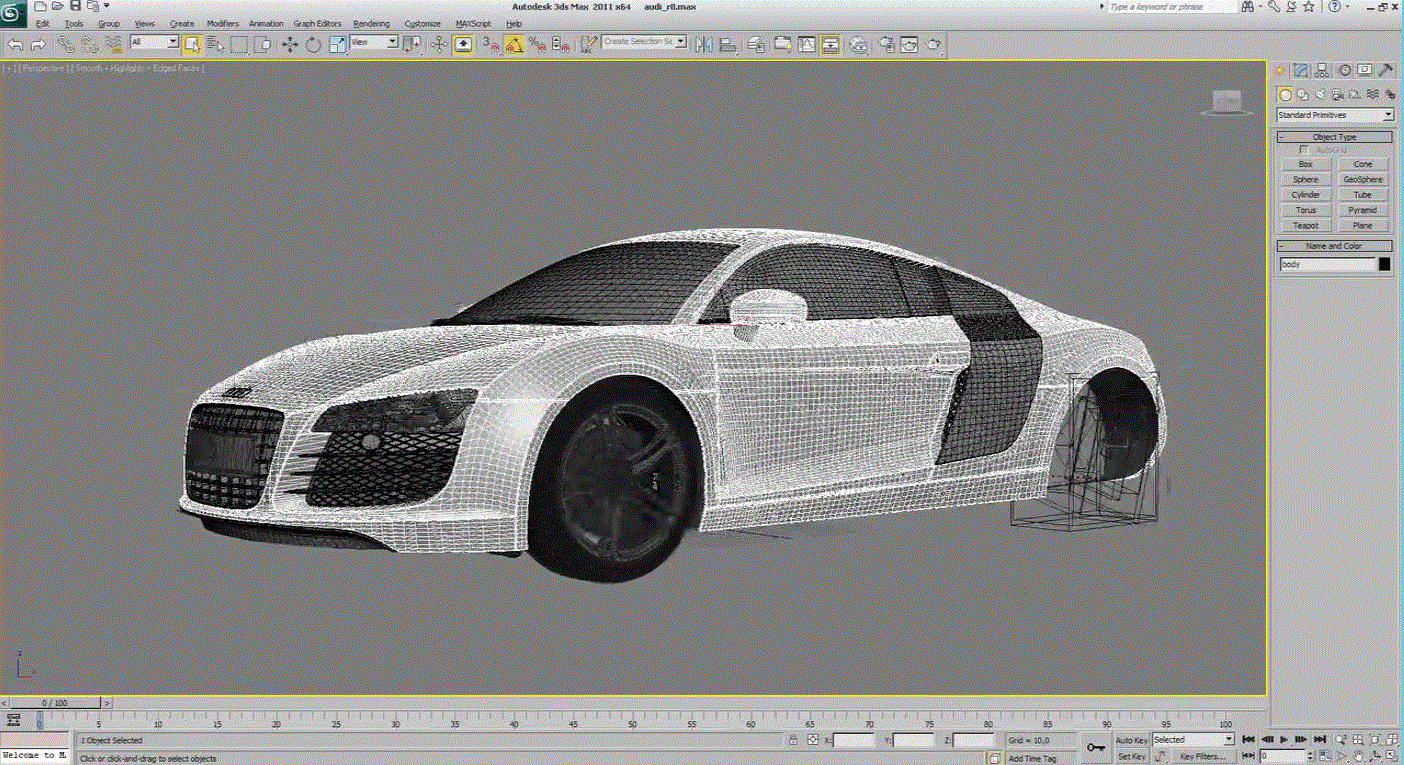Switch to the Hierarchy panel tab
The height and width of the screenshot is (765, 1404).
click(1322, 70)
